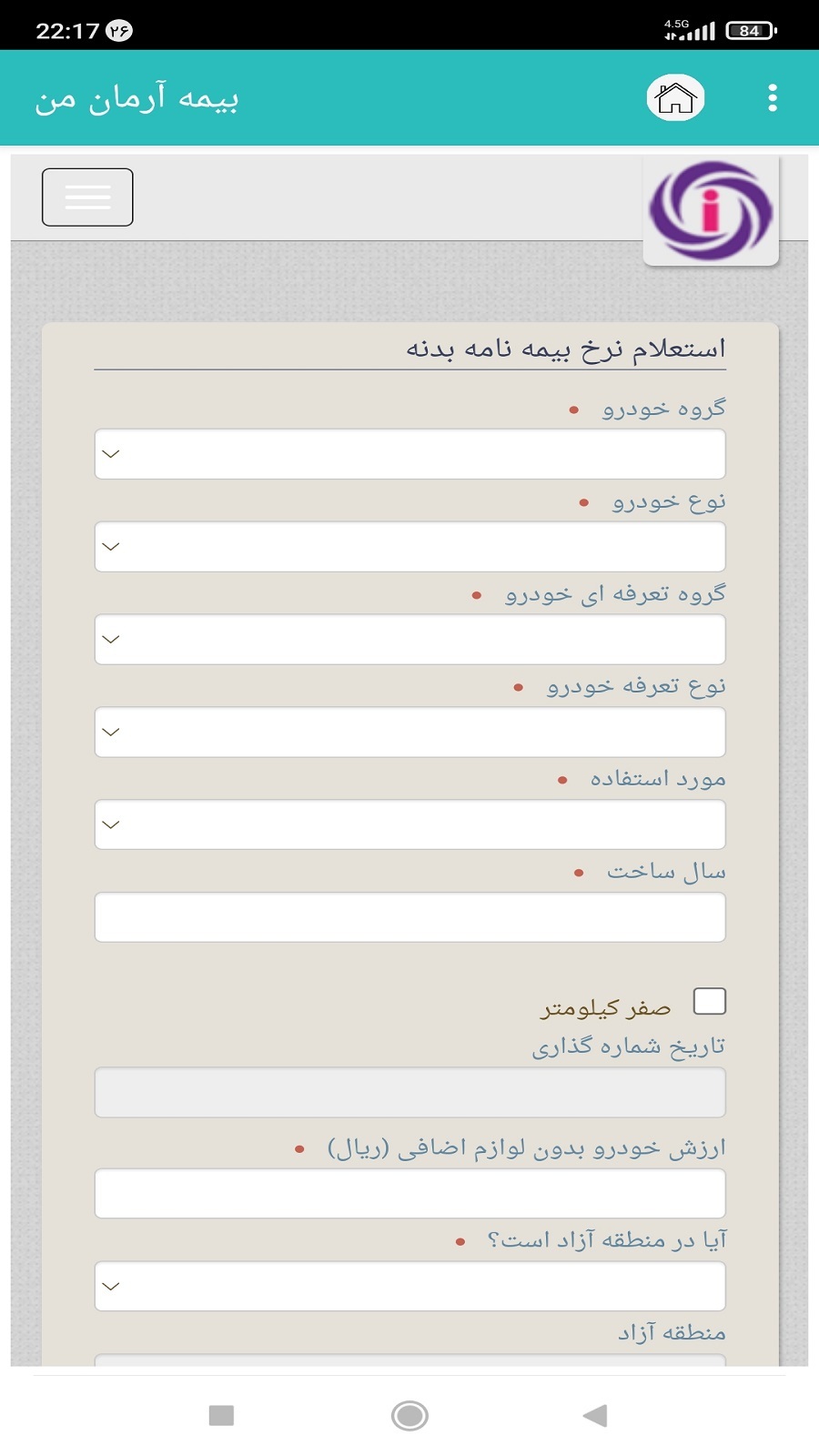Open the آیا در منطقه آزاد است؟ selector
The image size is (819, 1456).
[409, 1286]
